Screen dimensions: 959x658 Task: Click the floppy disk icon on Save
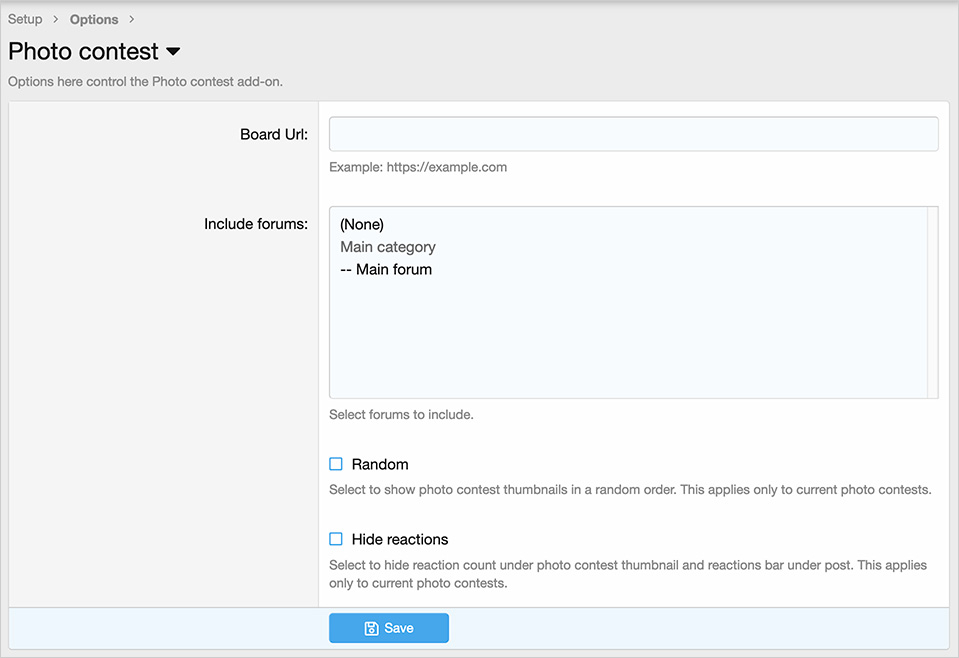(371, 628)
